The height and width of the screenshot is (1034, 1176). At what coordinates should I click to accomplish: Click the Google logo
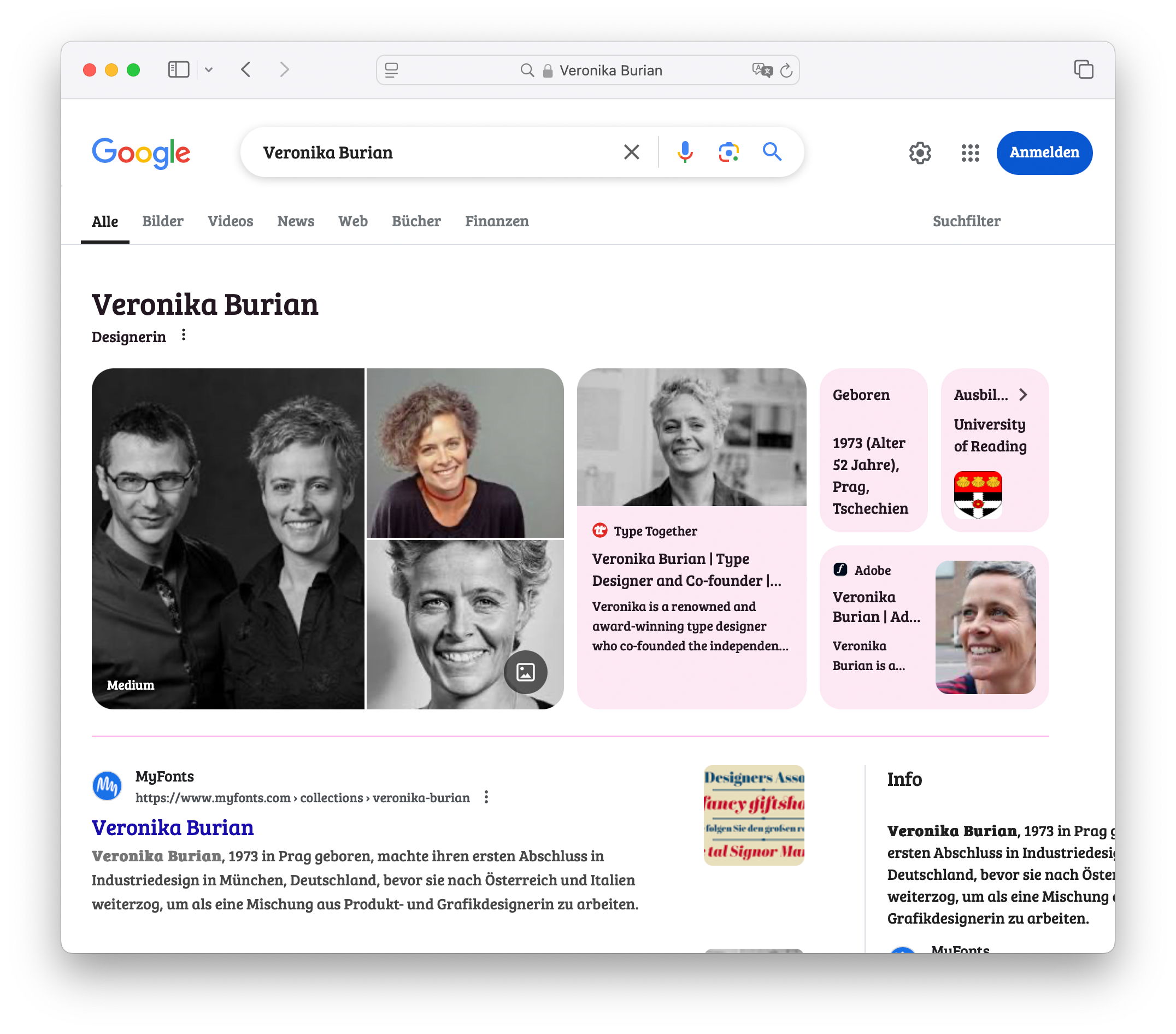(141, 152)
